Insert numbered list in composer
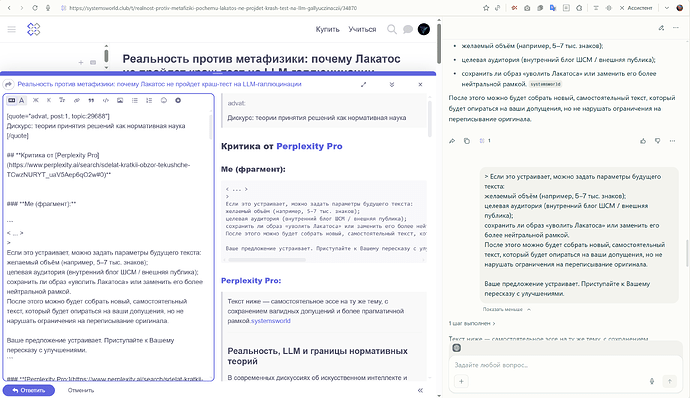 (x=149, y=100)
